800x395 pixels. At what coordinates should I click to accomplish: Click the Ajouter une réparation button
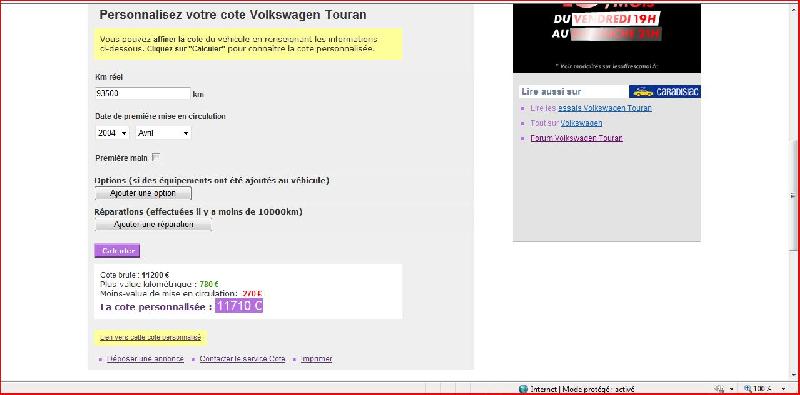coord(153,225)
